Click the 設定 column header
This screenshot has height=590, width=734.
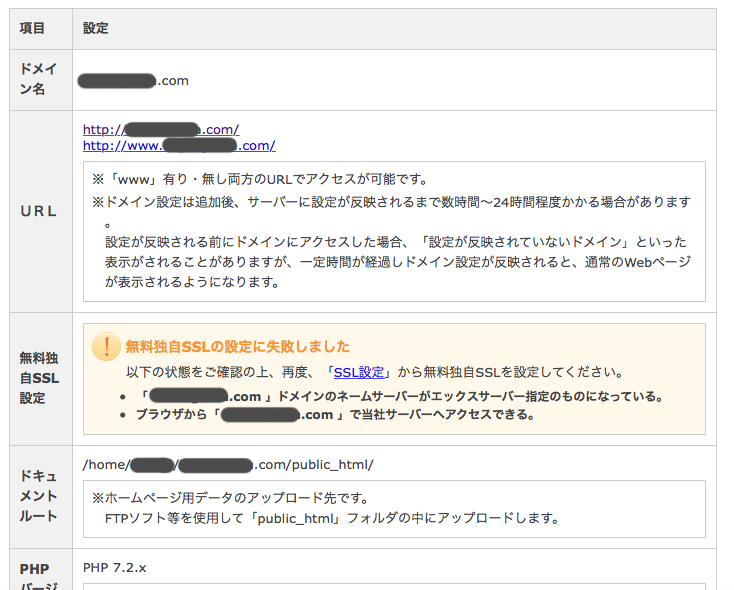(x=96, y=29)
